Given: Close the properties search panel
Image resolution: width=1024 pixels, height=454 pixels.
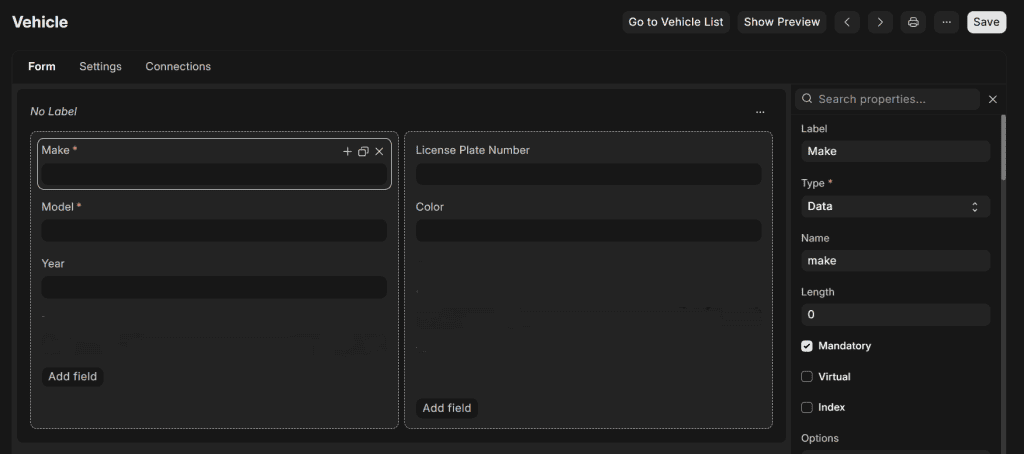Looking at the screenshot, I should coord(993,99).
